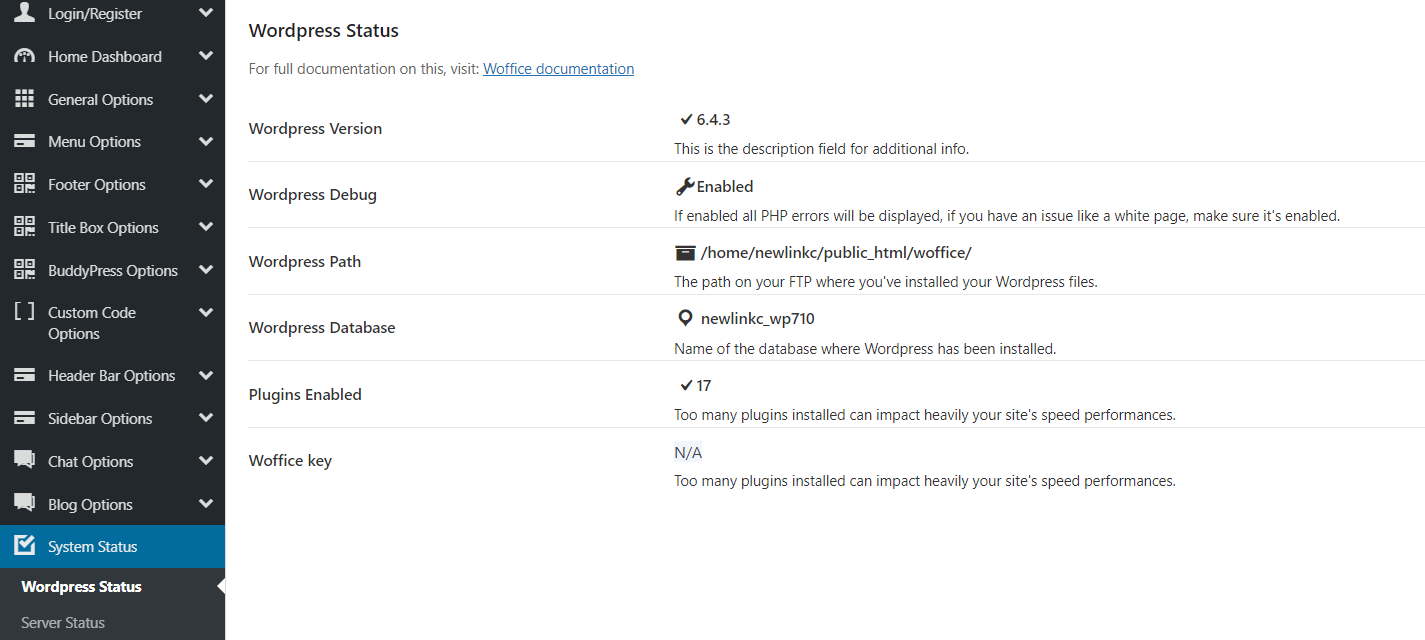Open the Woffice documentation link
This screenshot has height=640, width=1425.
(x=558, y=68)
